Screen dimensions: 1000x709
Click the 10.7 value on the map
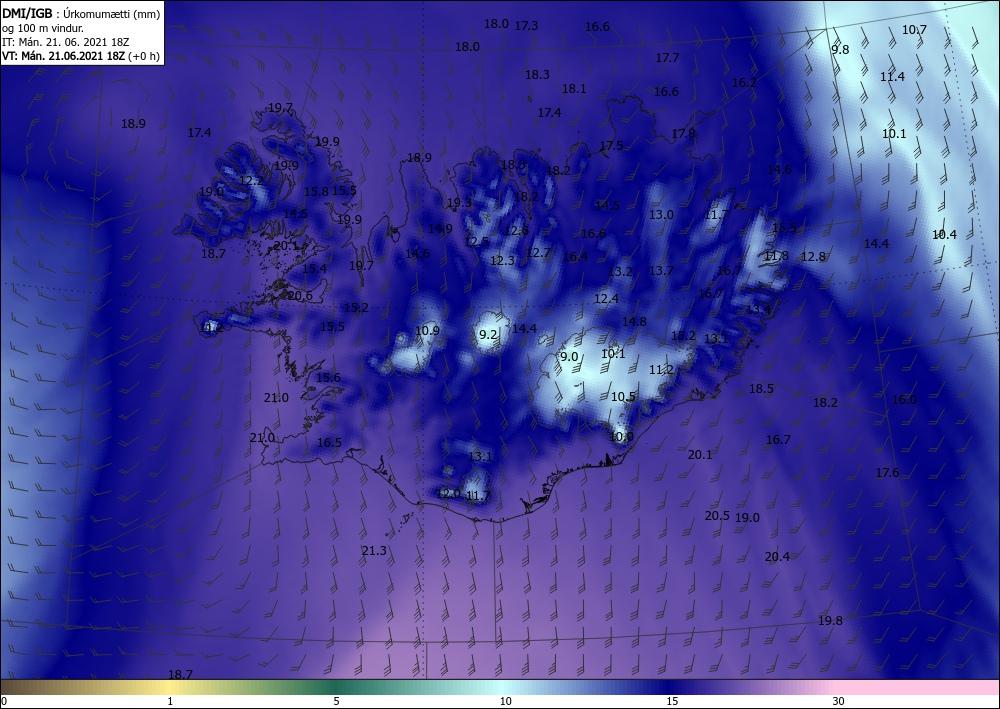914,29
